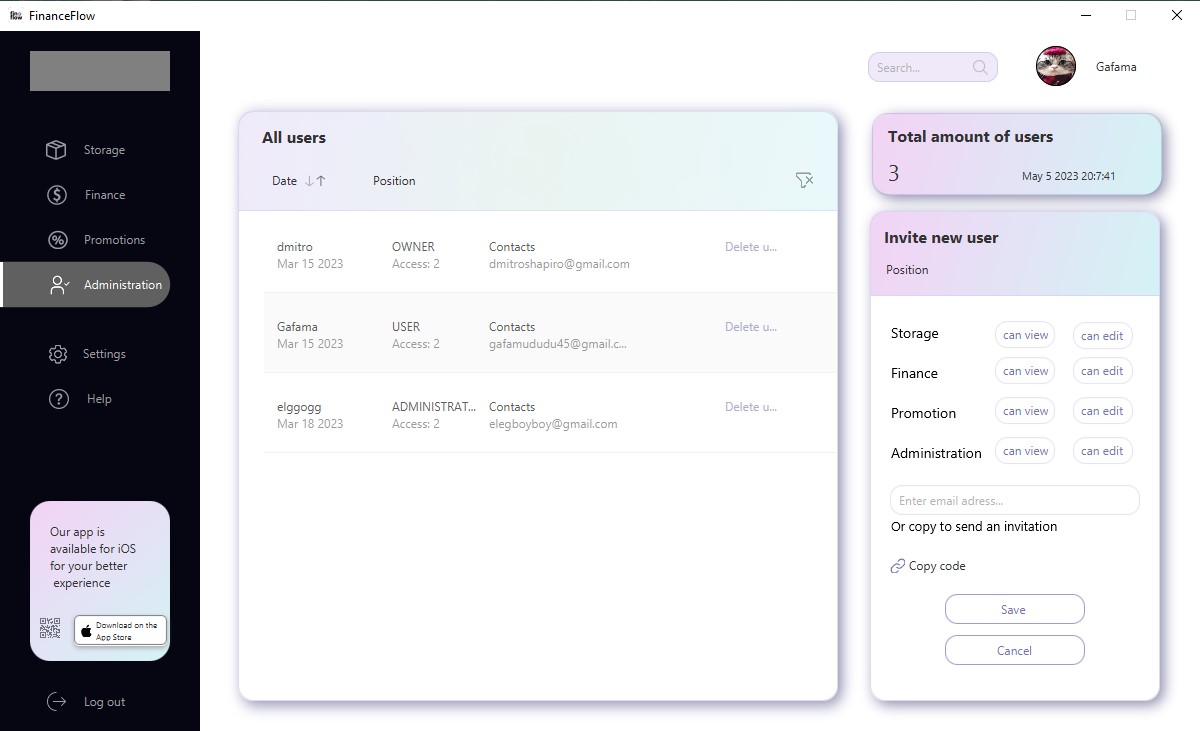Click the search magnifier icon

click(x=978, y=67)
